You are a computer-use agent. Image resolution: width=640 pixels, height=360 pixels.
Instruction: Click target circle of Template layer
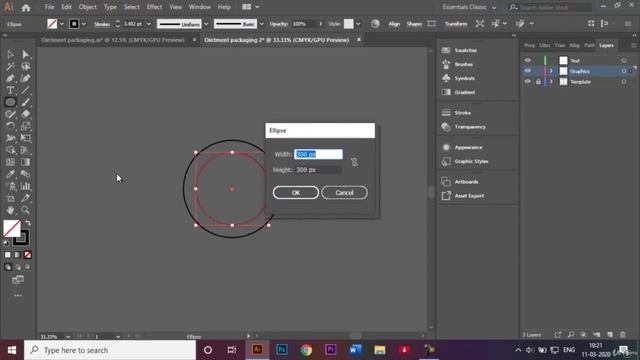[624, 82]
